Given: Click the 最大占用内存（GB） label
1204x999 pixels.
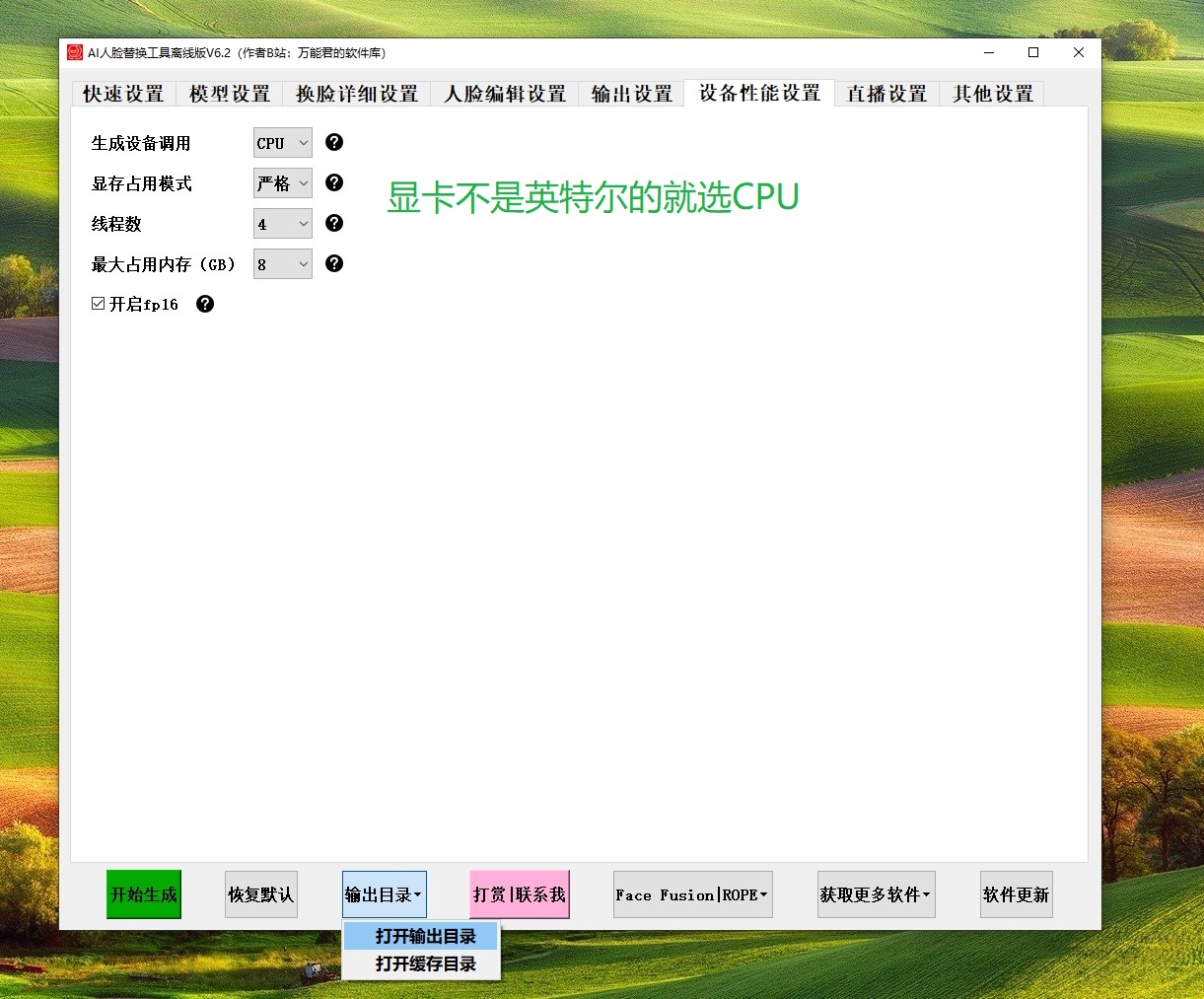Looking at the screenshot, I should (x=165, y=264).
